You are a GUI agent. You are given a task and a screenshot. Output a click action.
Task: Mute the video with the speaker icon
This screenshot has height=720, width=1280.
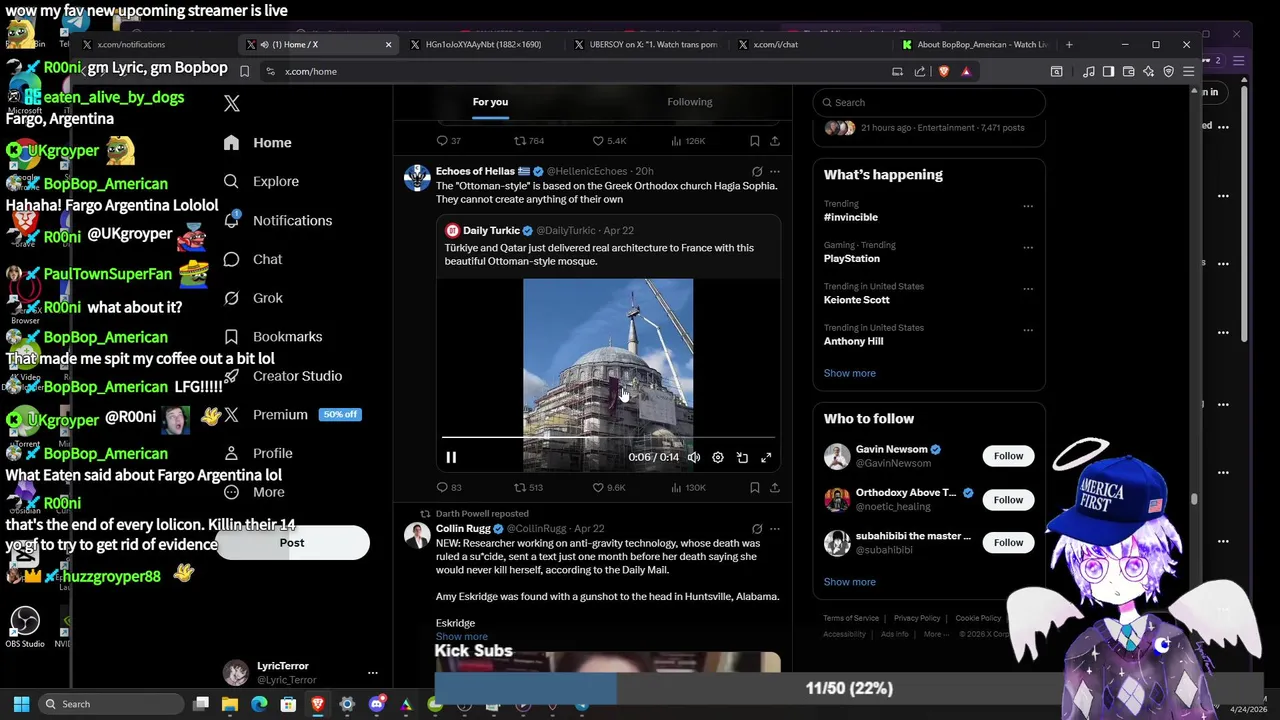(693, 457)
